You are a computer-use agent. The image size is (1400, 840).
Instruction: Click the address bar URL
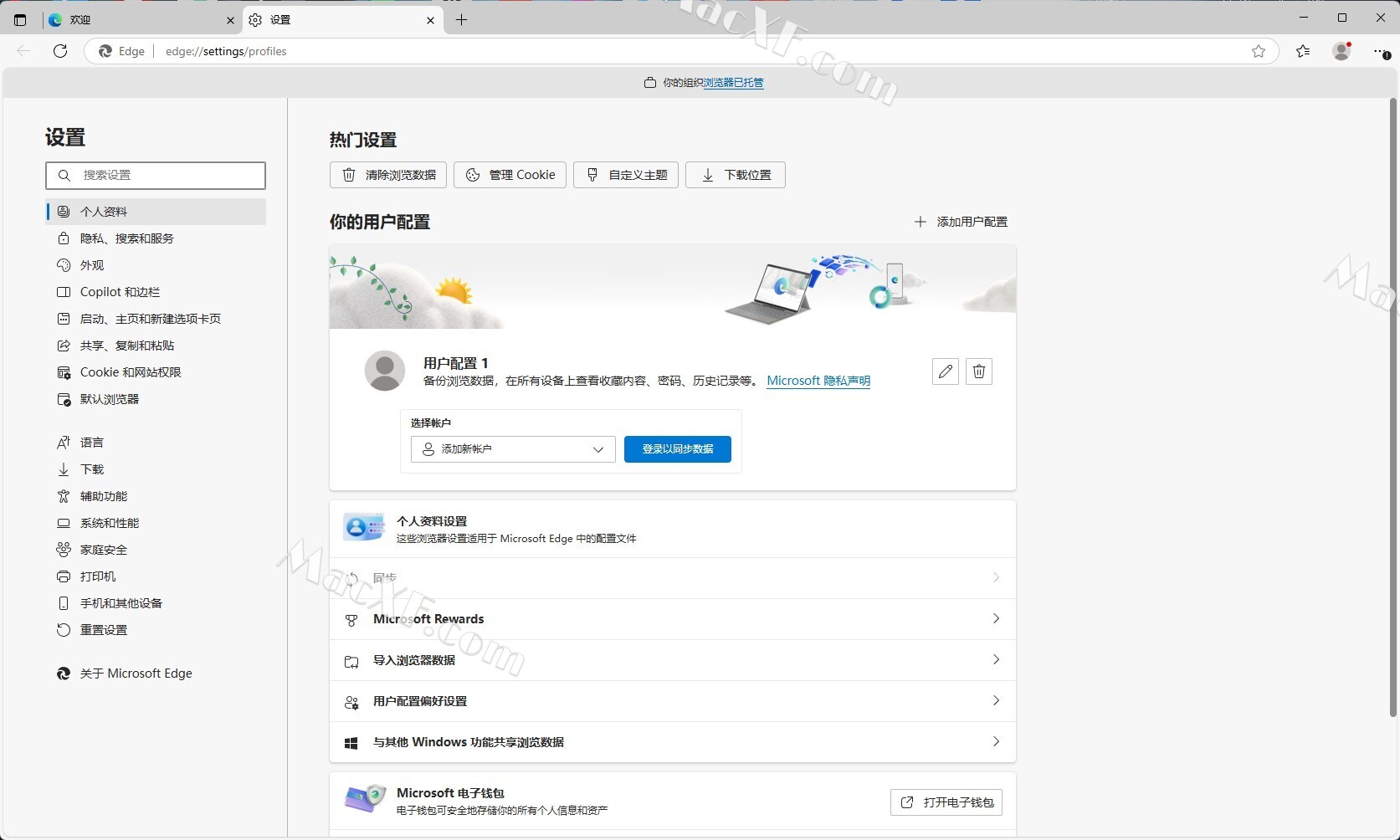point(226,51)
